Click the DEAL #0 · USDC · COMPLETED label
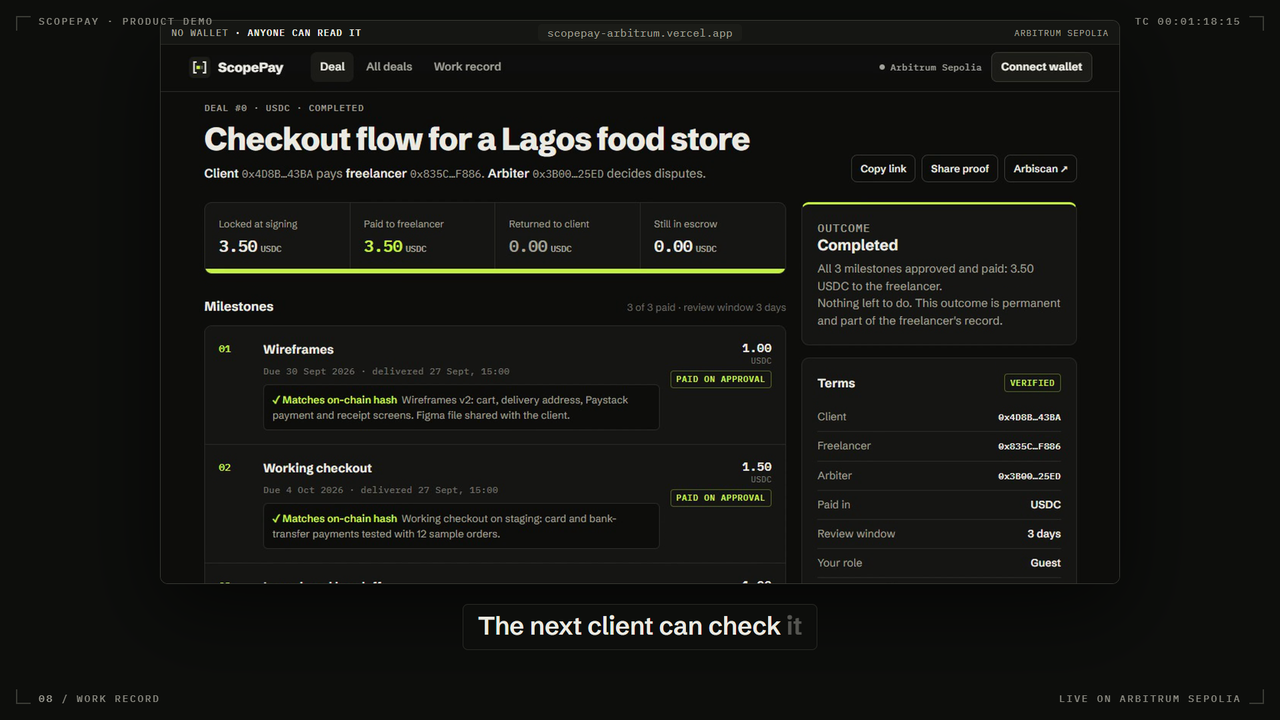This screenshot has height=720, width=1280. (284, 108)
